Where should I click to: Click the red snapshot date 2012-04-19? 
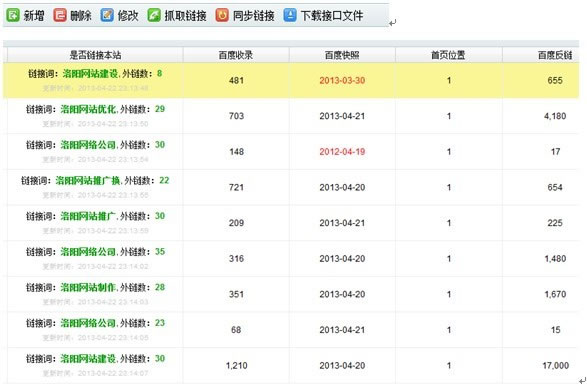(x=342, y=152)
